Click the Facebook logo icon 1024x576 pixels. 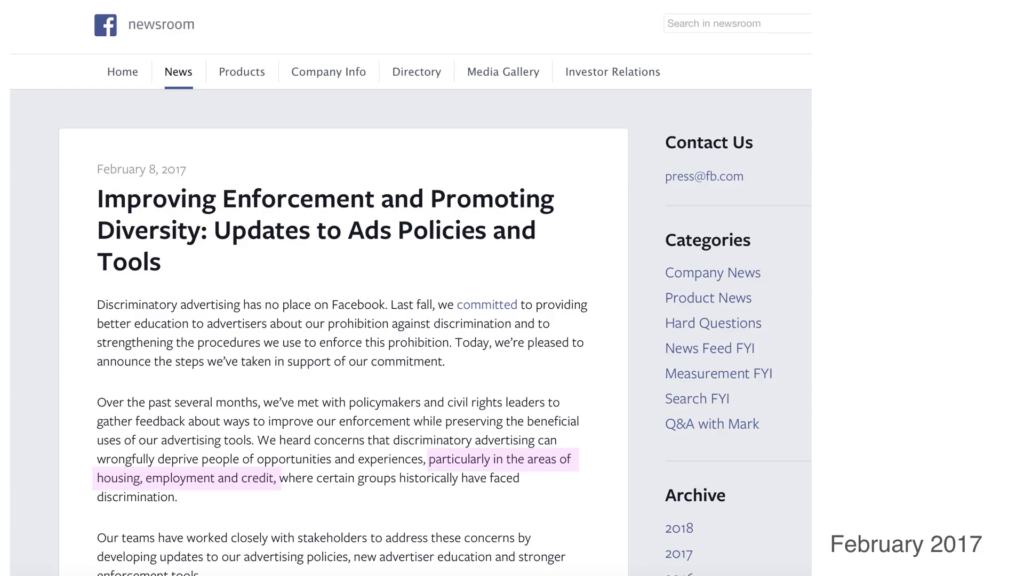point(105,25)
